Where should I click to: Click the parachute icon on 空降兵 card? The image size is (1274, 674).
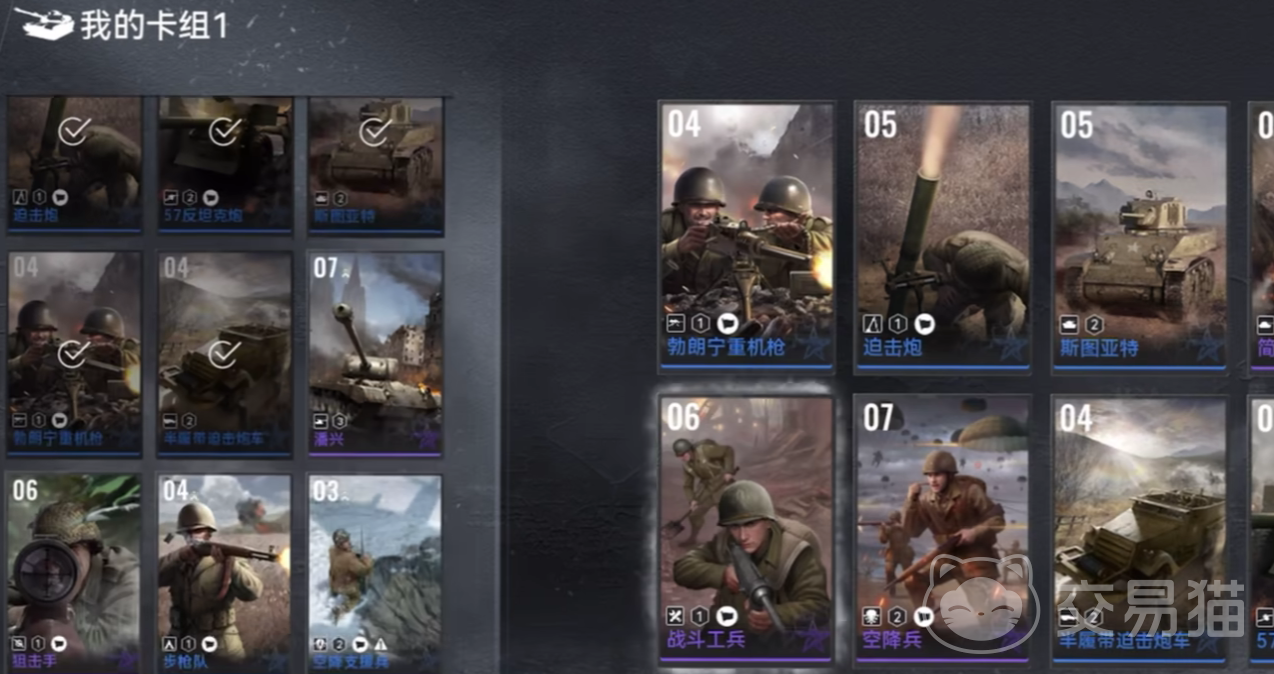click(x=872, y=616)
